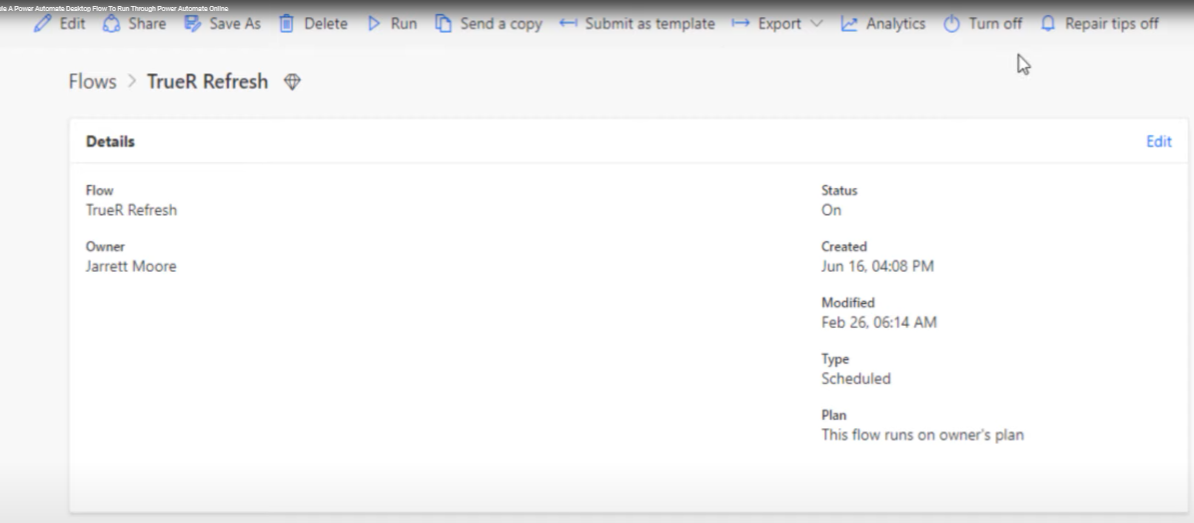
Task: Click the Modified date Feb 26, 06:14 AM
Action: tap(879, 323)
